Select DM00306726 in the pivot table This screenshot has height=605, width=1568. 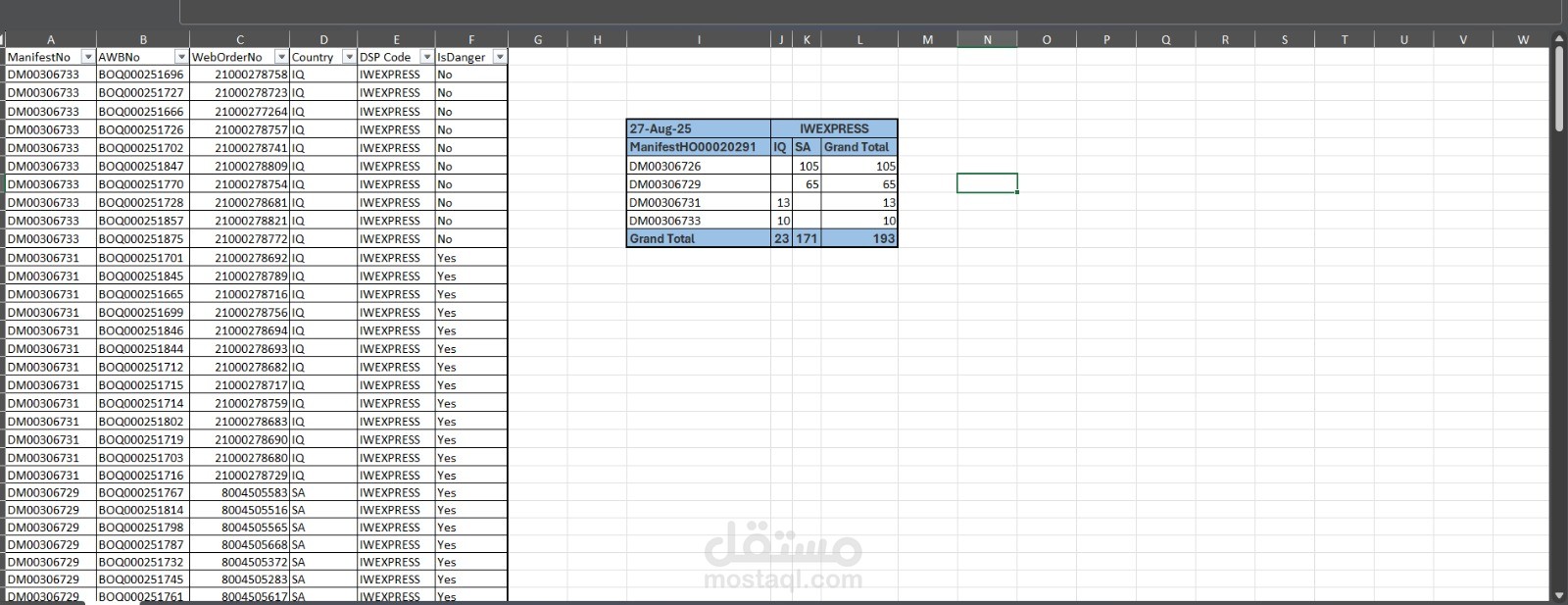pyautogui.click(x=699, y=166)
